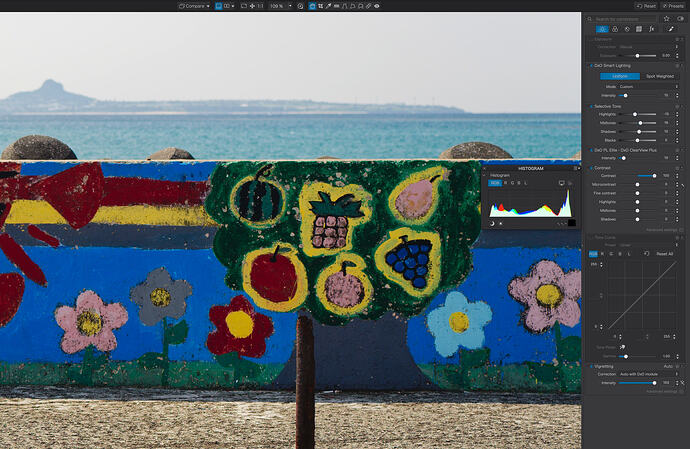Click Reset All in Tone Curve
The height and width of the screenshot is (449, 690).
click(664, 254)
